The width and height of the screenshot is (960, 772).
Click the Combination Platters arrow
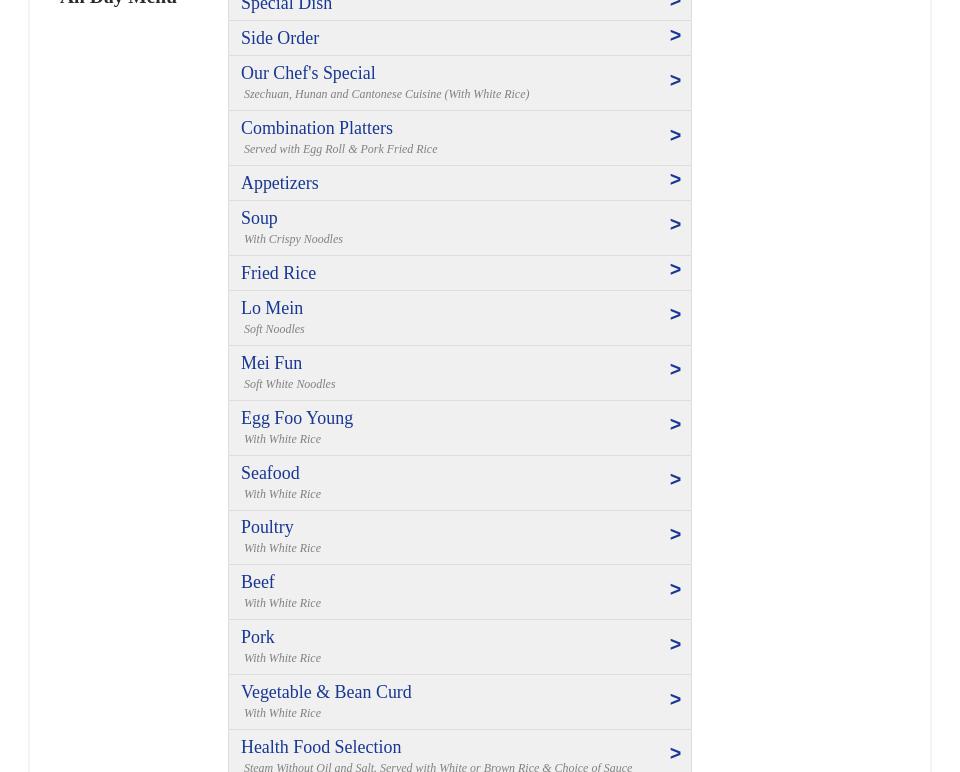(675, 136)
